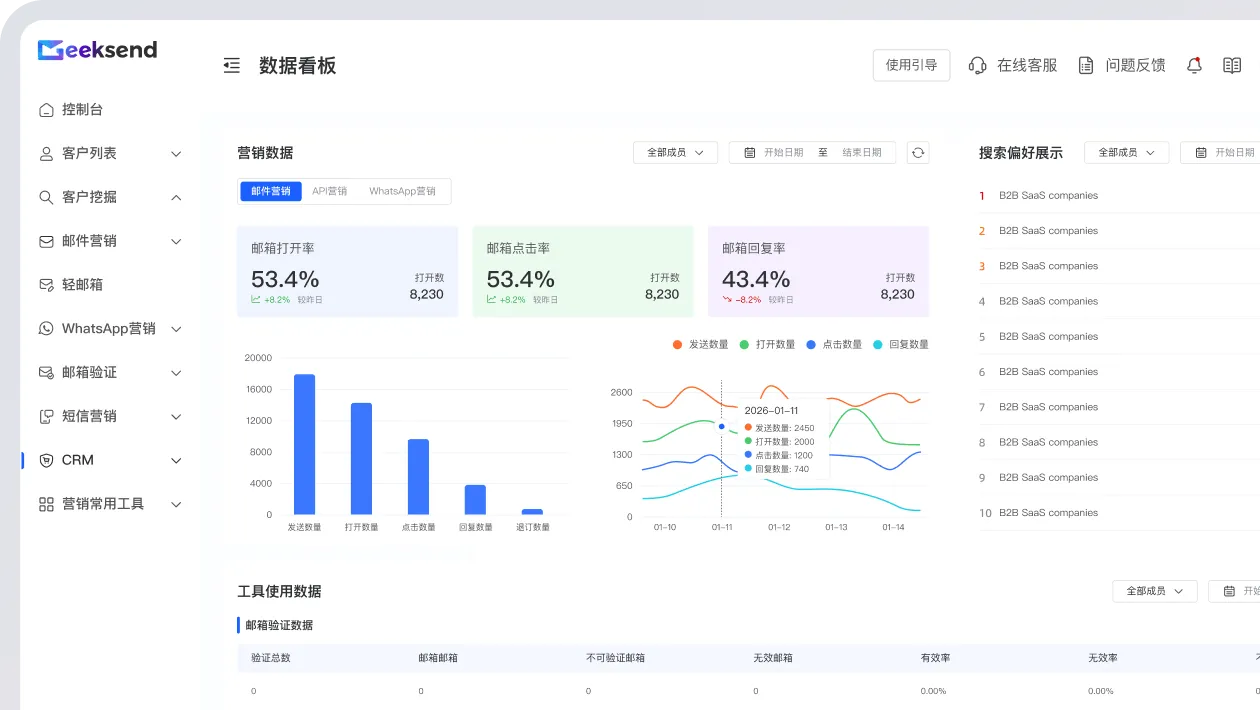Click the 营销常用工具 grid icon
This screenshot has width=1260, height=710.
(x=46, y=505)
